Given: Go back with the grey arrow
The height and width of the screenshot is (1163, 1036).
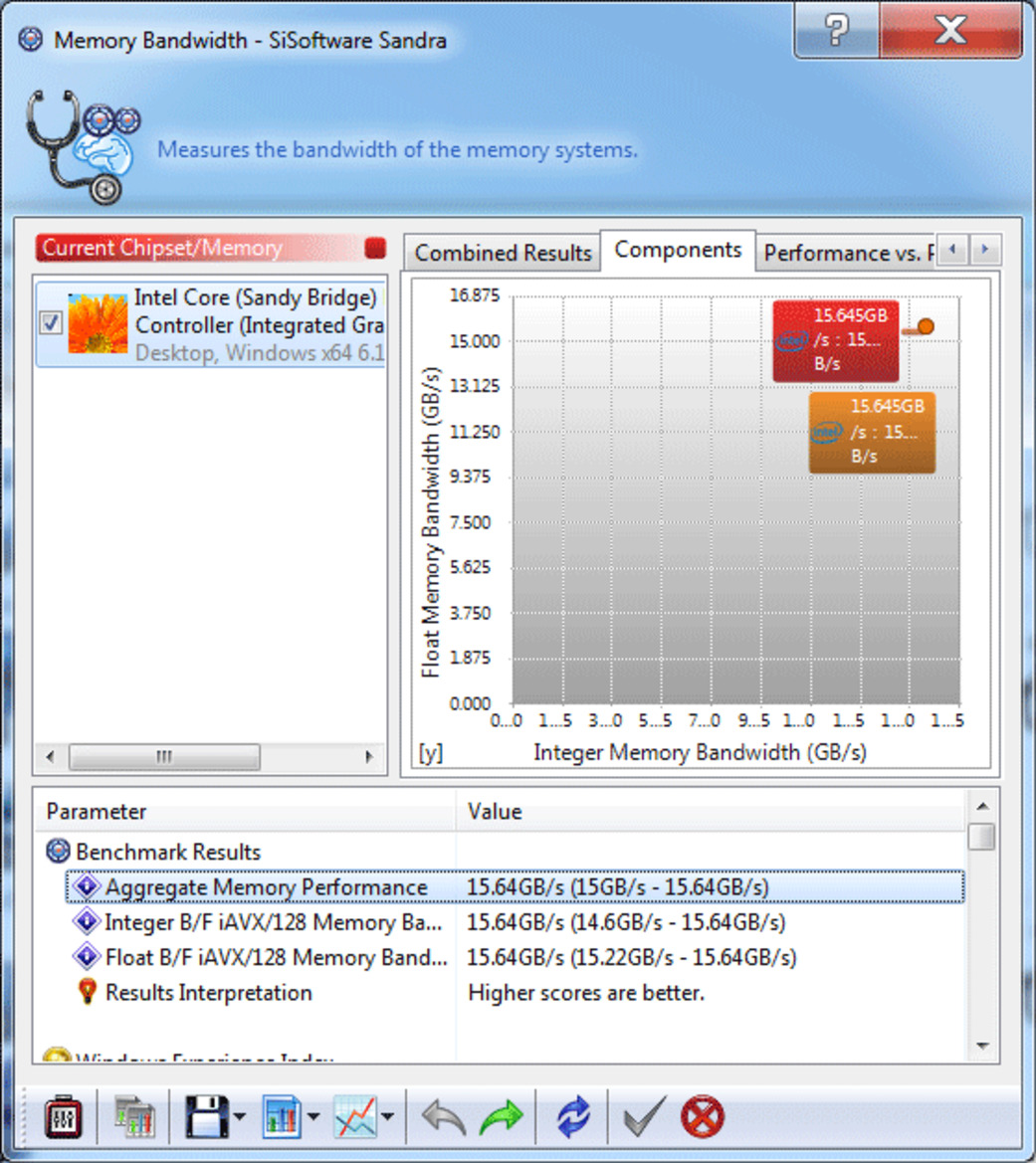Looking at the screenshot, I should [444, 1117].
